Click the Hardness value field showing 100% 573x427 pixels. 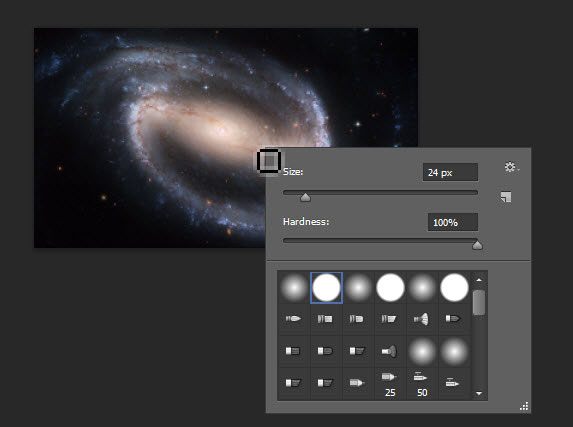pyautogui.click(x=453, y=222)
